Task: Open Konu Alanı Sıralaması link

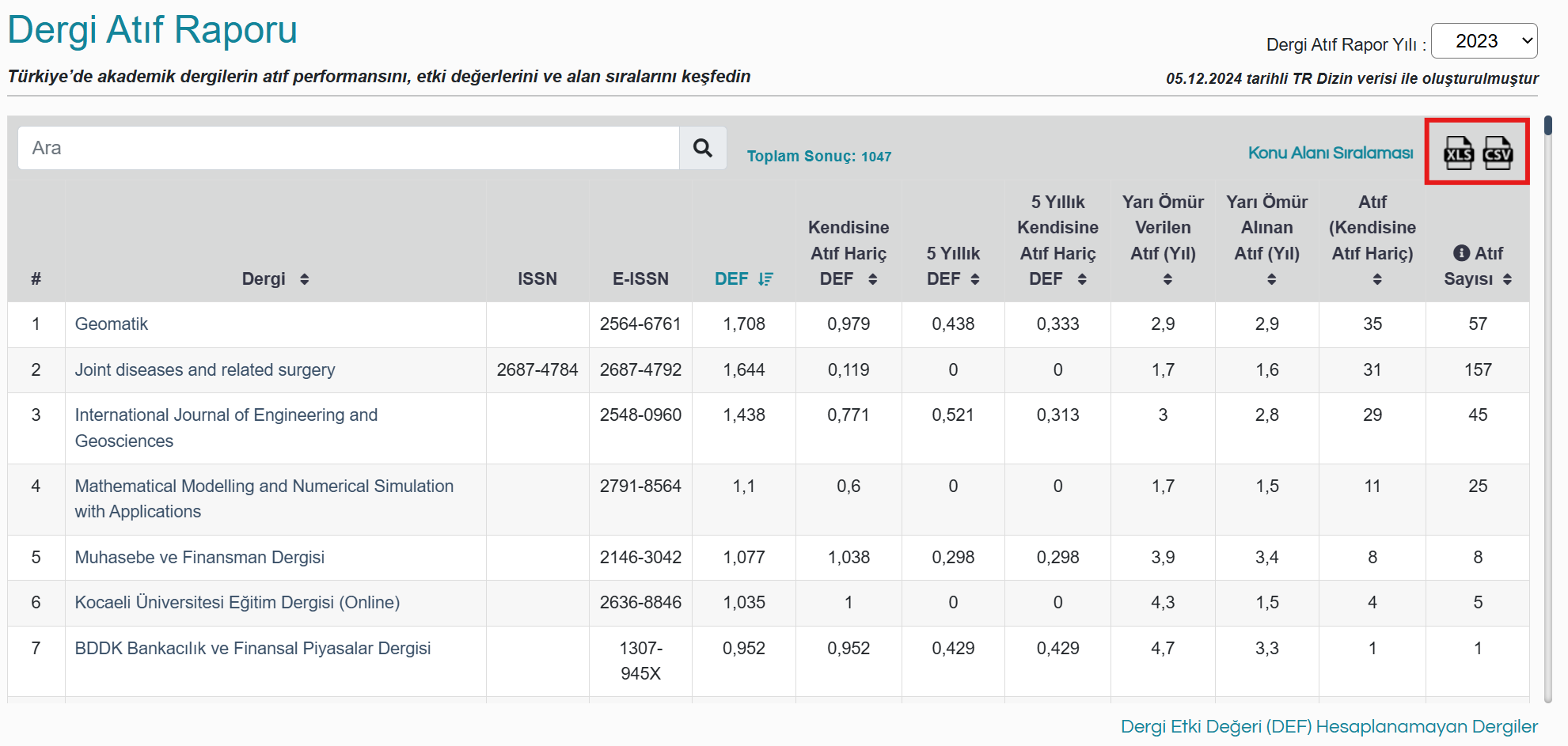Action: (1330, 153)
